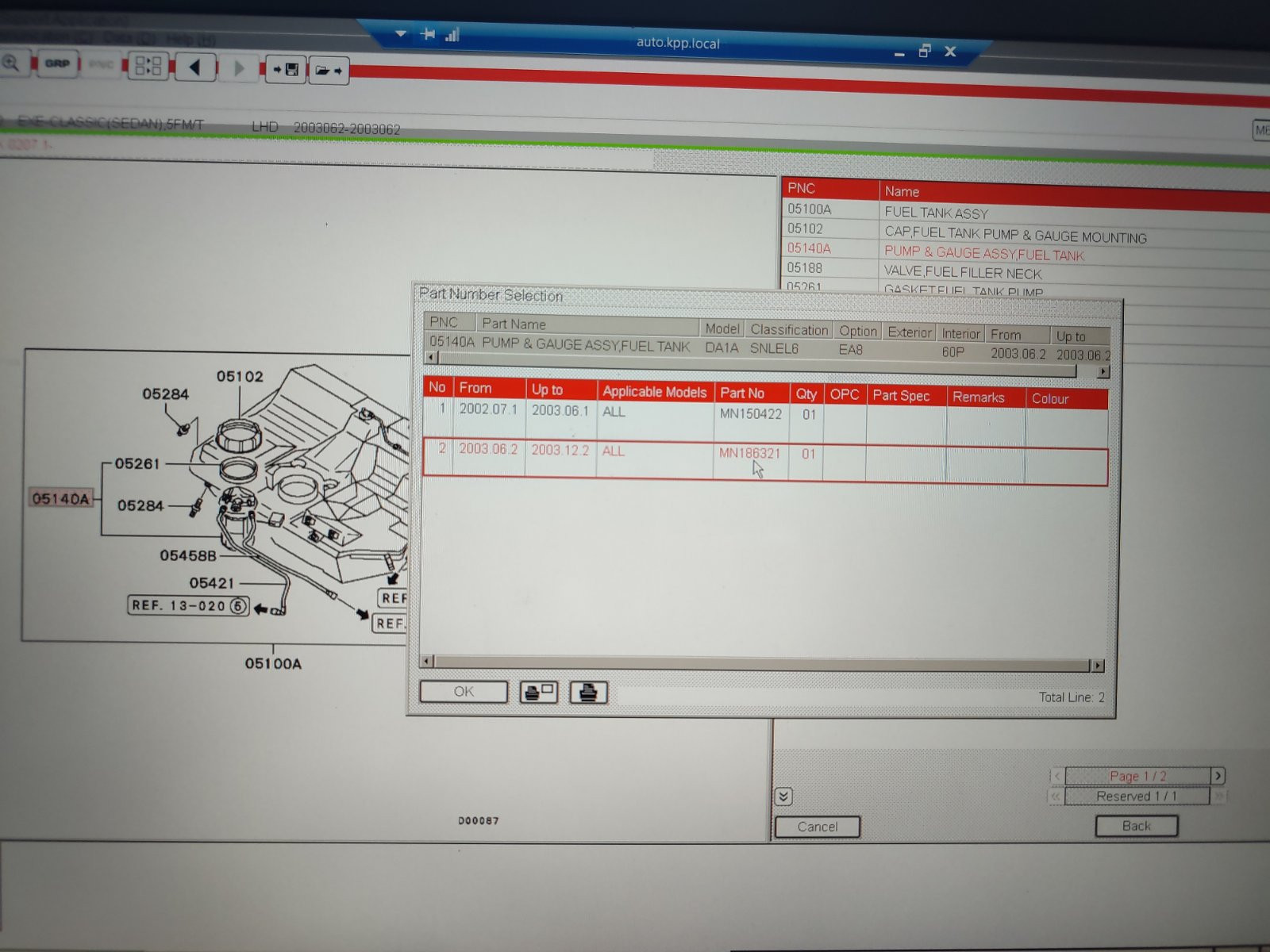Click the save-to-disk toolbar icon
The height and width of the screenshot is (952, 1270).
286,70
